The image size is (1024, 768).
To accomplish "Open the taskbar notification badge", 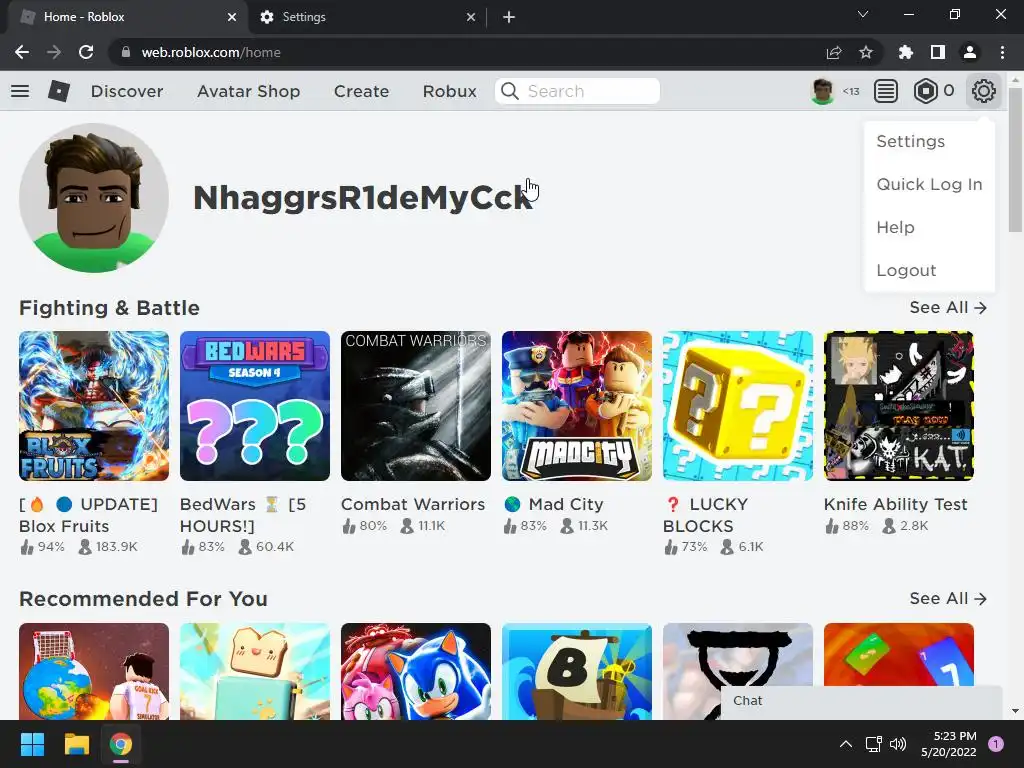I will point(996,744).
